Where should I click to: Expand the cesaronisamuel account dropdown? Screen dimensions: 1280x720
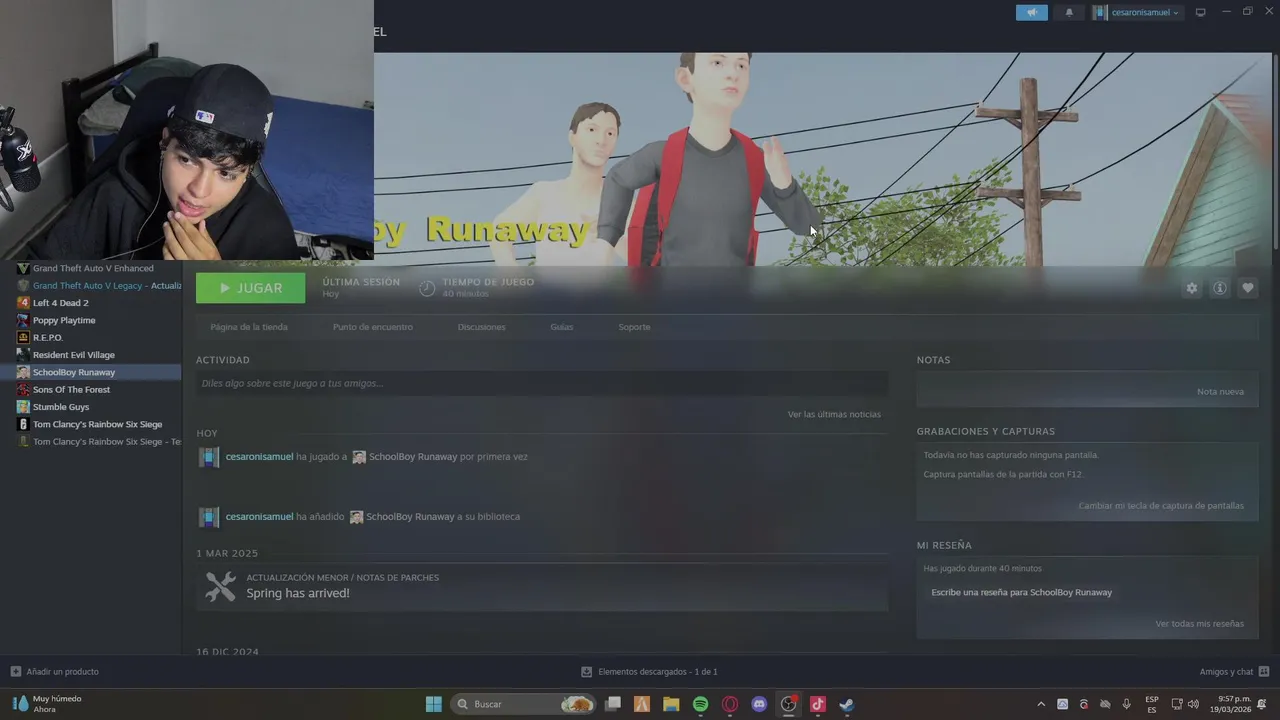click(x=1137, y=12)
